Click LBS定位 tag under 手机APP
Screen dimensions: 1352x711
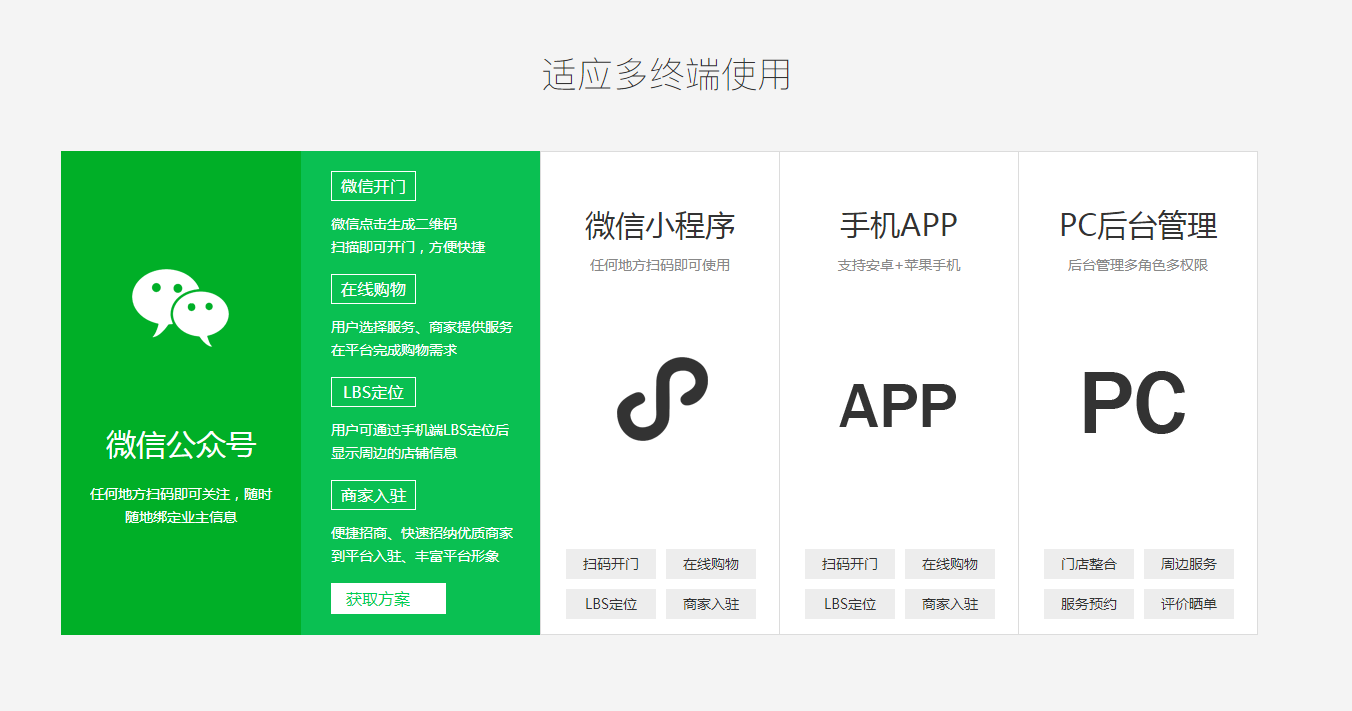850,604
